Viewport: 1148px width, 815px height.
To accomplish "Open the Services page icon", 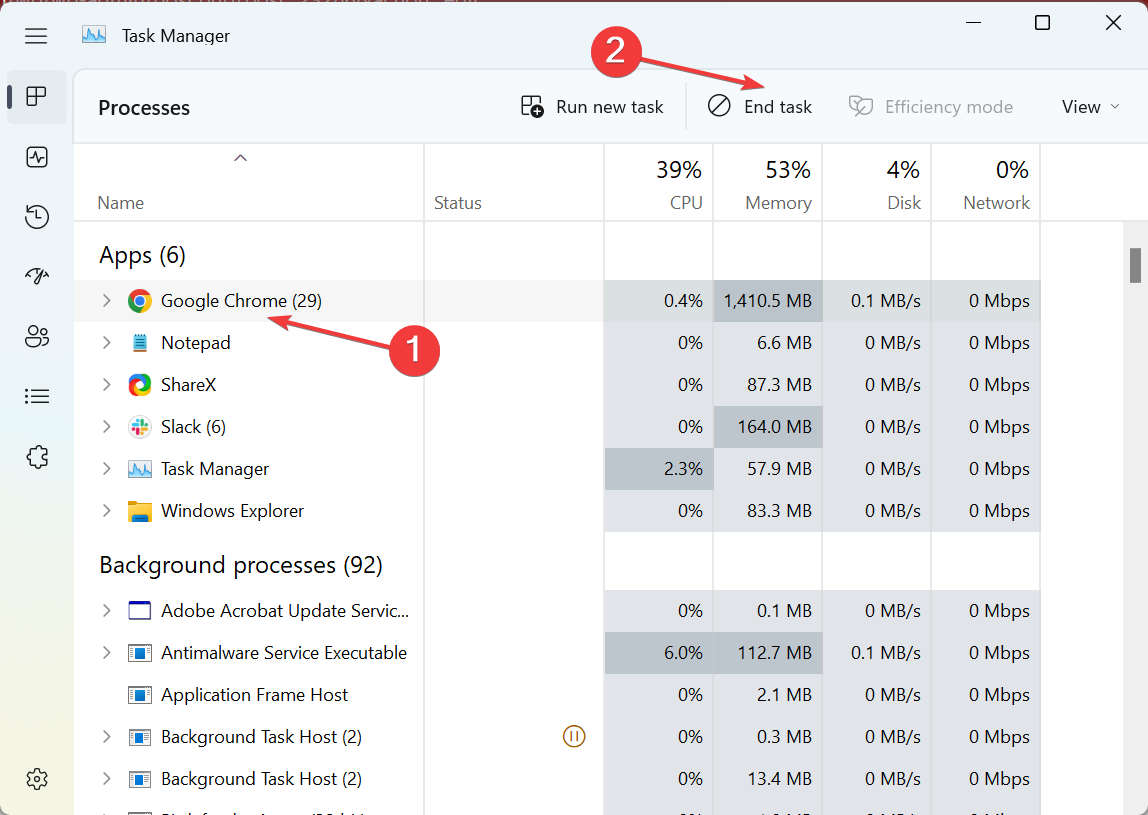I will (37, 457).
